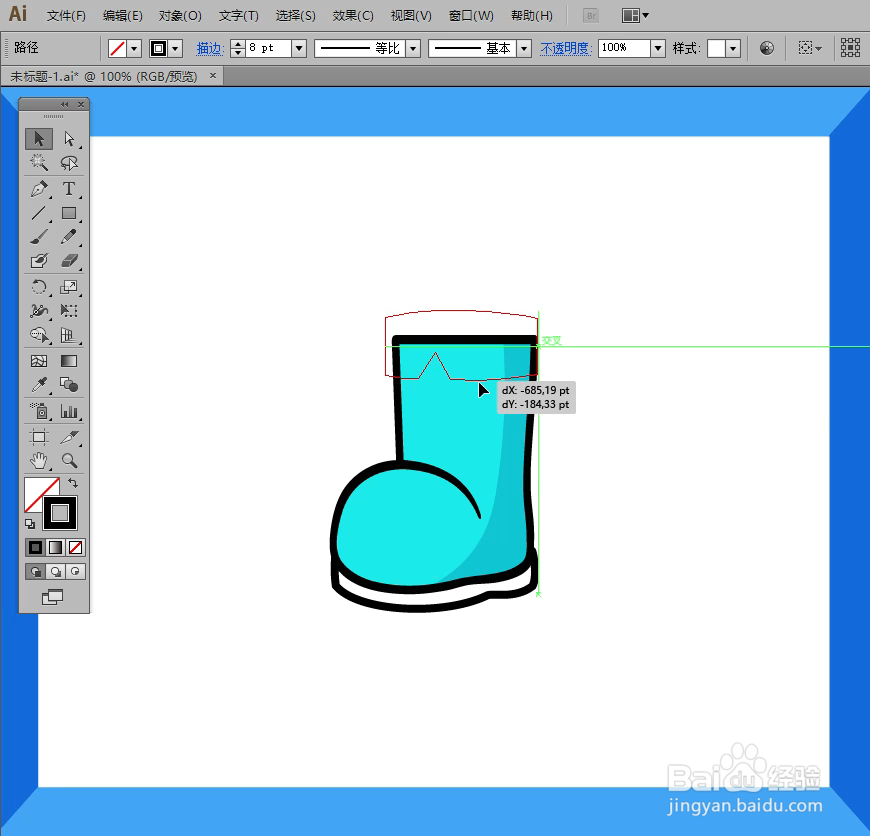Select the Warp tool

[39, 311]
